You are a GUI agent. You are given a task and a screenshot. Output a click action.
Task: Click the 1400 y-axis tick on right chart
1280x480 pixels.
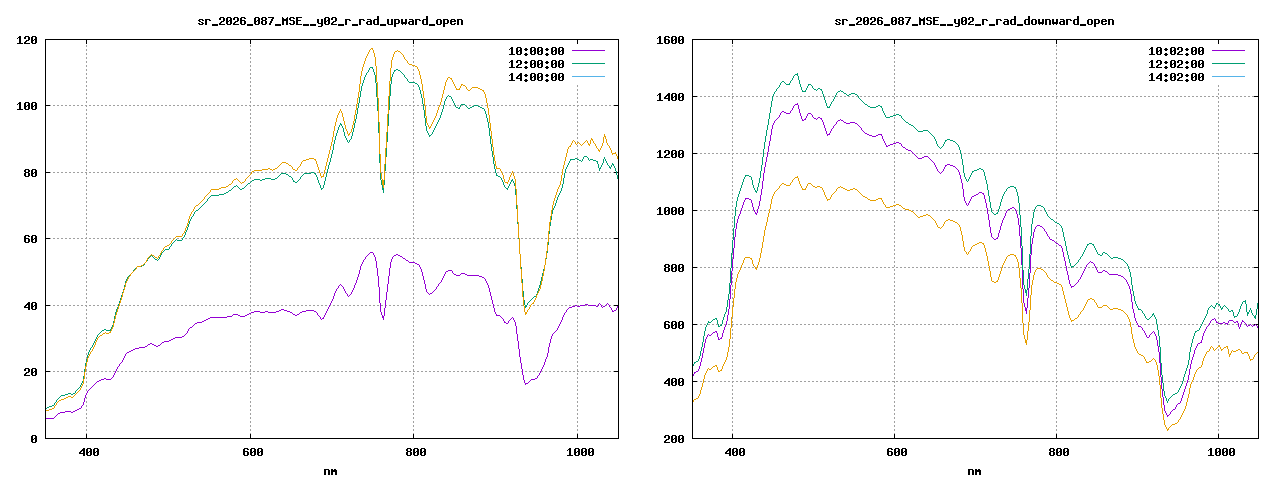tap(669, 97)
